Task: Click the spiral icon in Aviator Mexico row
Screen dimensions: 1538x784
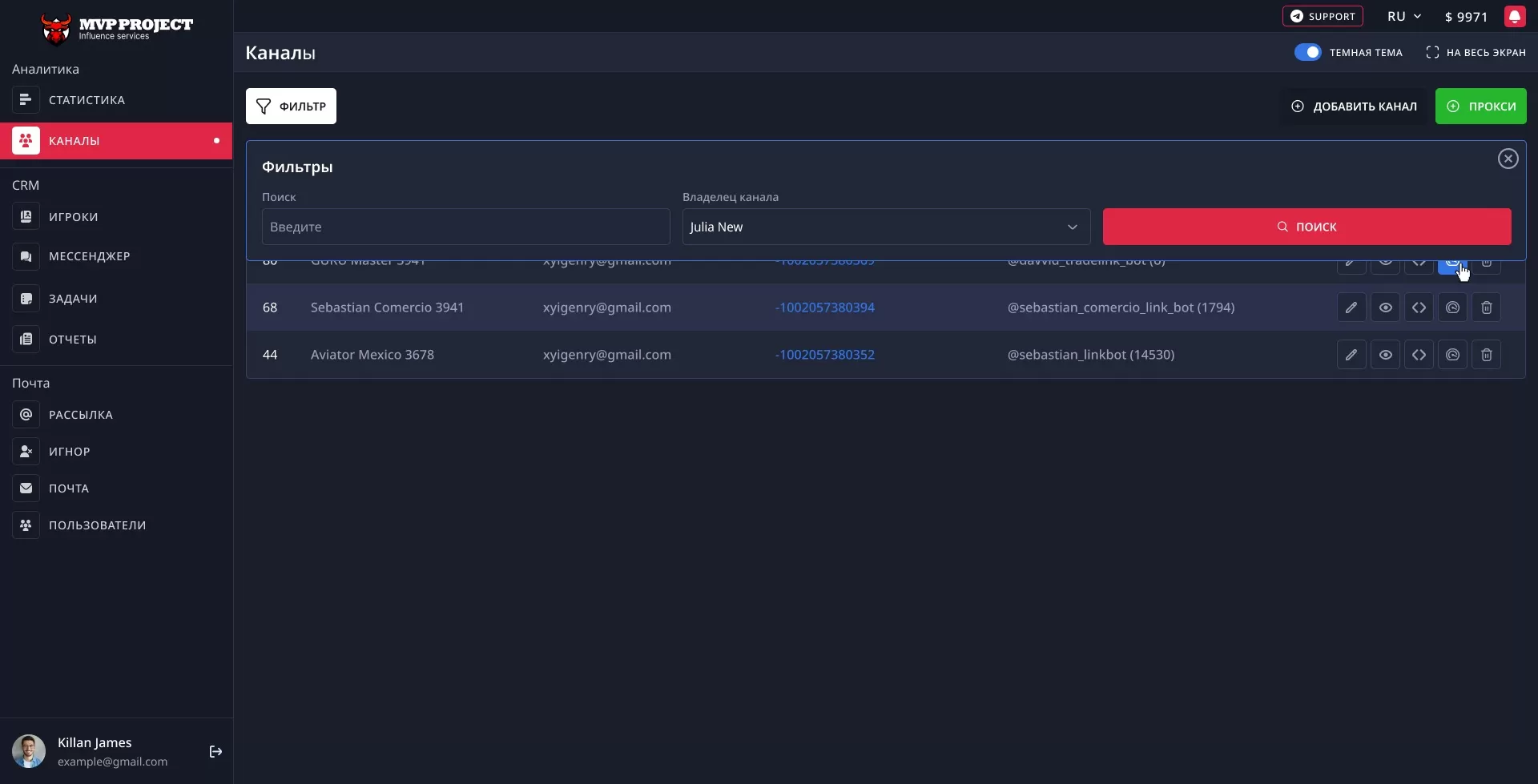Action: coord(1452,355)
